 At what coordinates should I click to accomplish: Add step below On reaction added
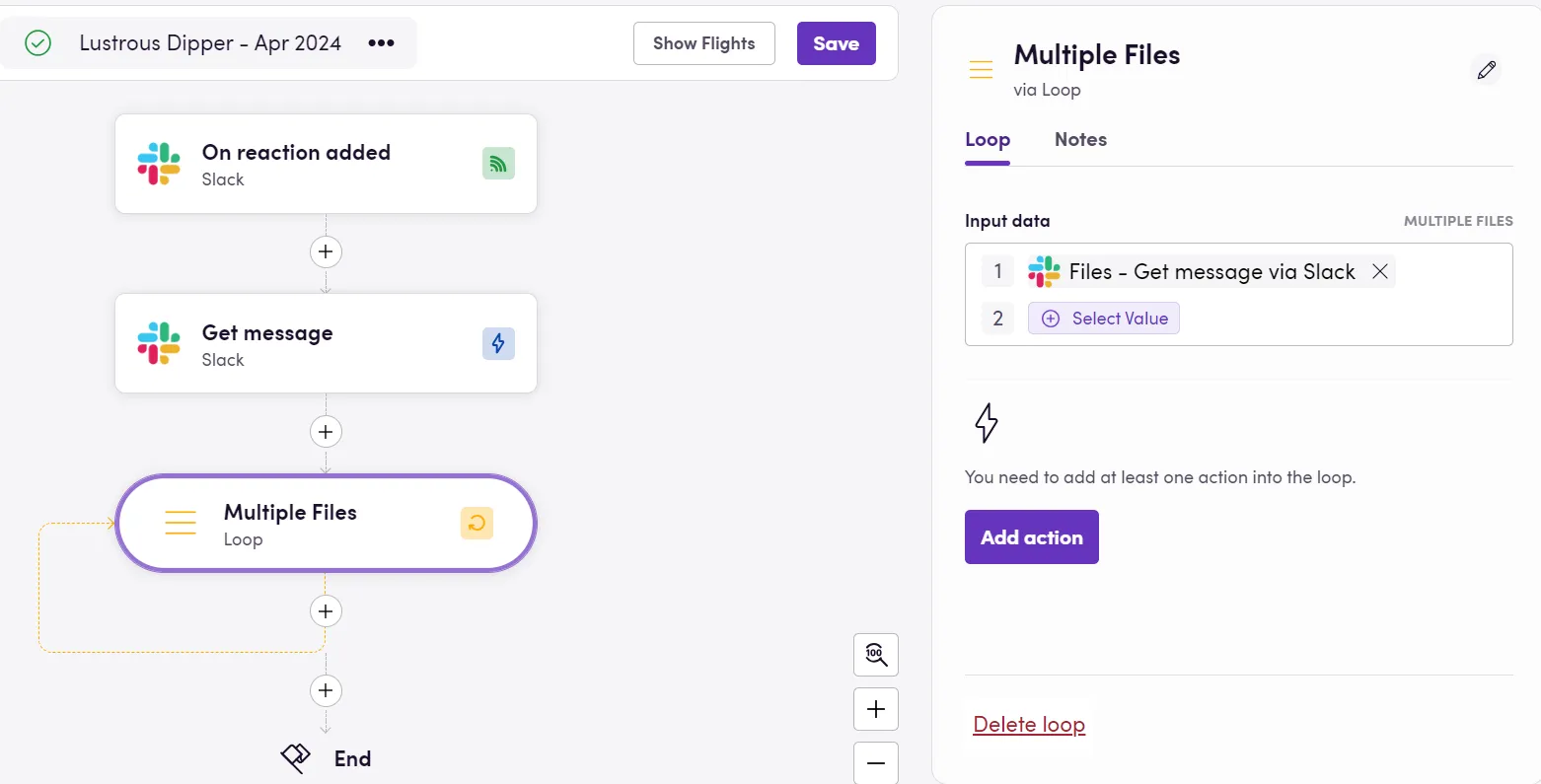point(326,251)
